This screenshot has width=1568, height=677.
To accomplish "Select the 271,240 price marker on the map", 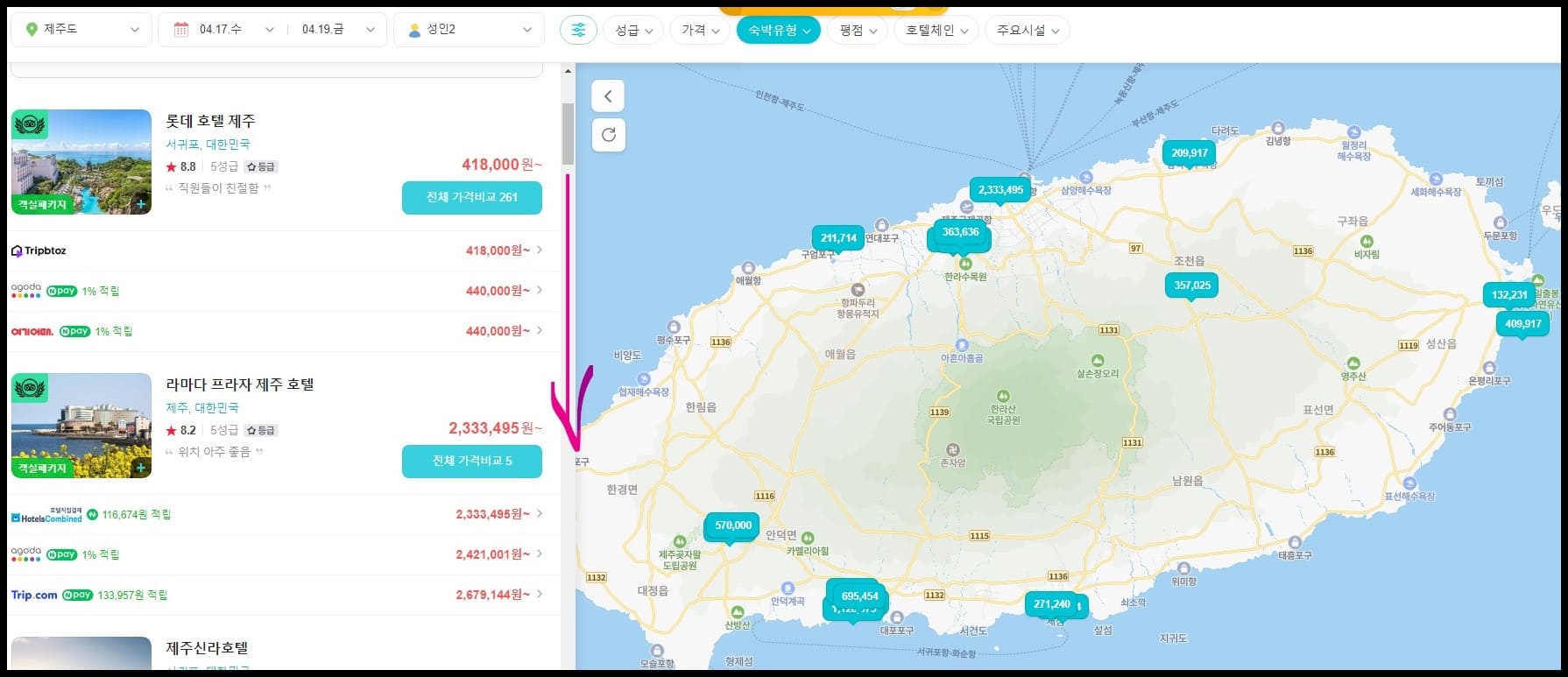I will [x=1052, y=604].
